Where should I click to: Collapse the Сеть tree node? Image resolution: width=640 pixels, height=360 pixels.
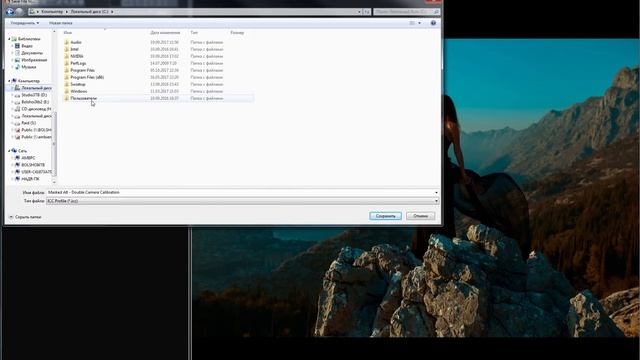9,151
